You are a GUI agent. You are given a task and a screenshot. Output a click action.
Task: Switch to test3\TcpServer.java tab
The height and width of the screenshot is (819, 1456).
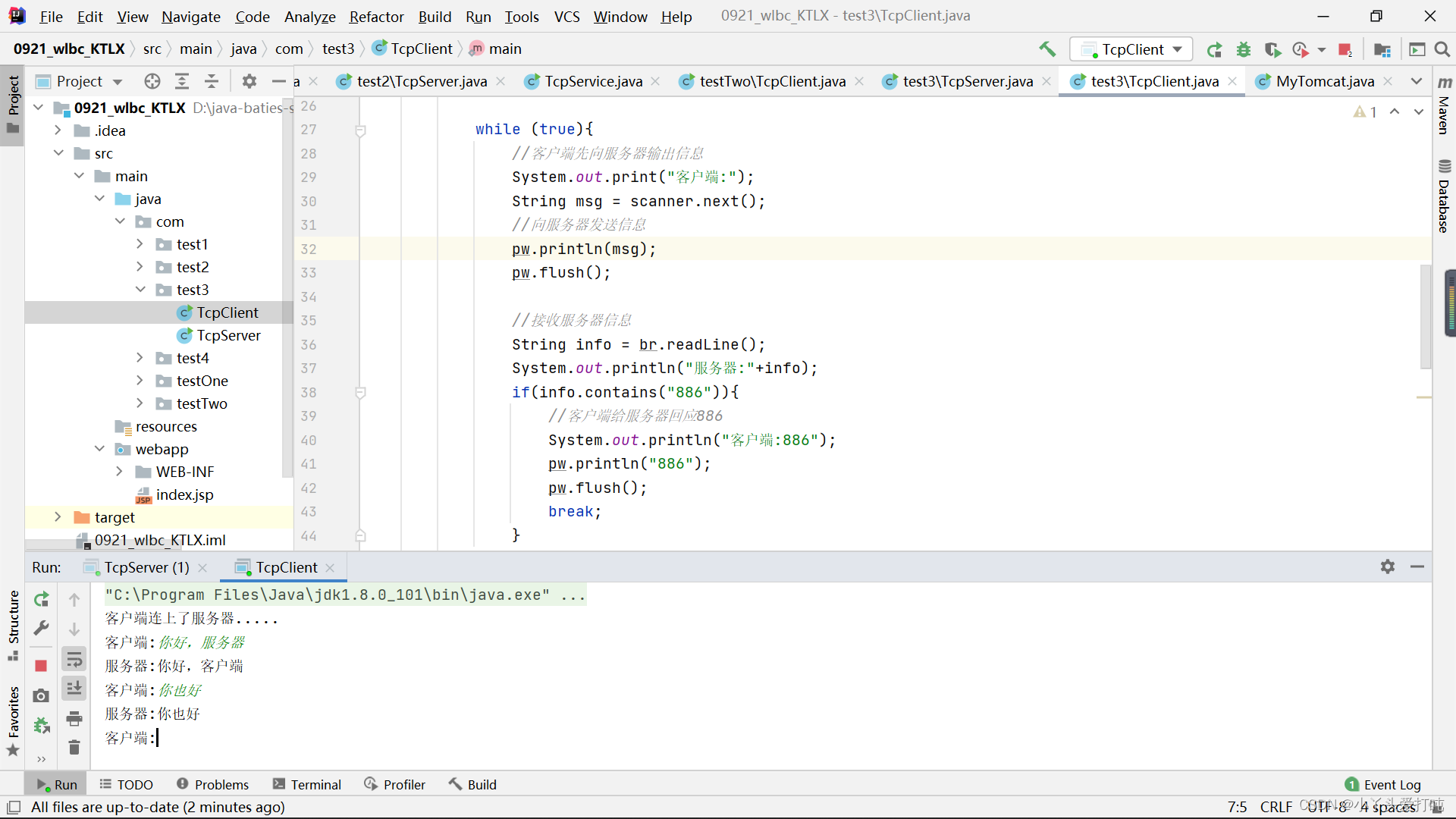[x=967, y=81]
